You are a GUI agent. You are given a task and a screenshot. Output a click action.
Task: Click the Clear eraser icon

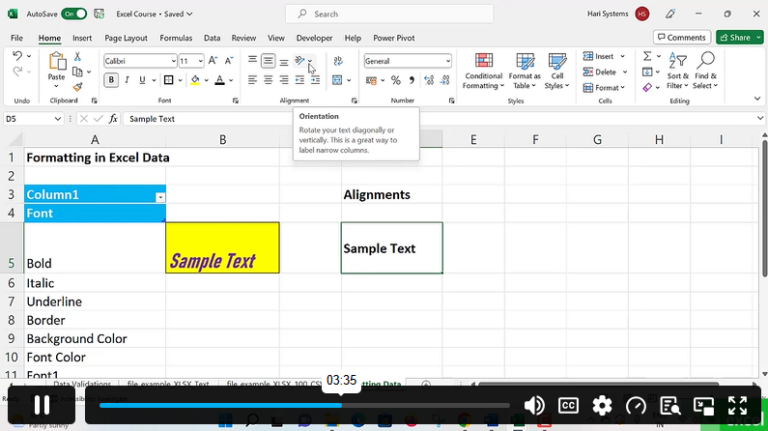647,87
